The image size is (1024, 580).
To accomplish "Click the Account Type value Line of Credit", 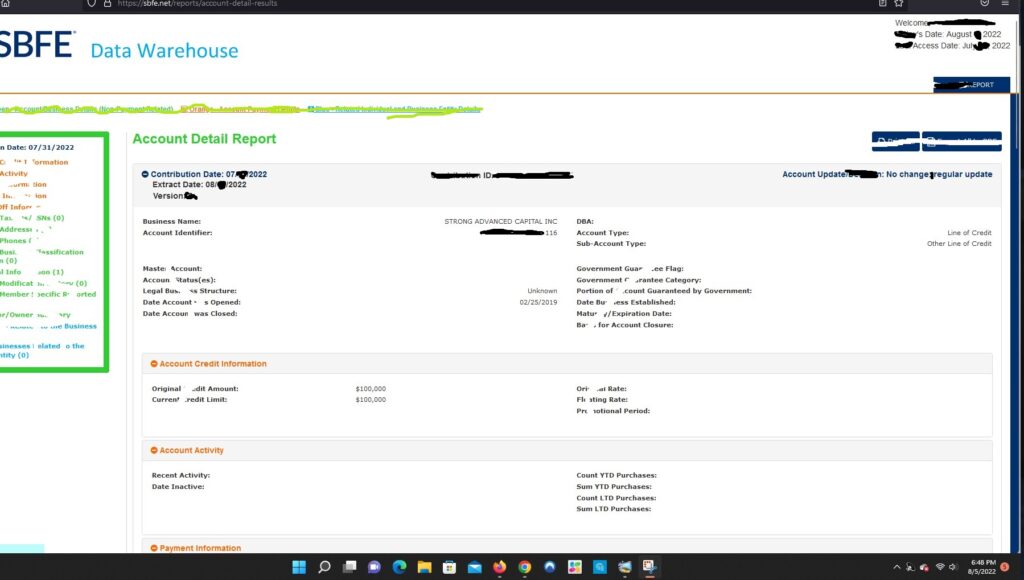I will pyautogui.click(x=969, y=233).
